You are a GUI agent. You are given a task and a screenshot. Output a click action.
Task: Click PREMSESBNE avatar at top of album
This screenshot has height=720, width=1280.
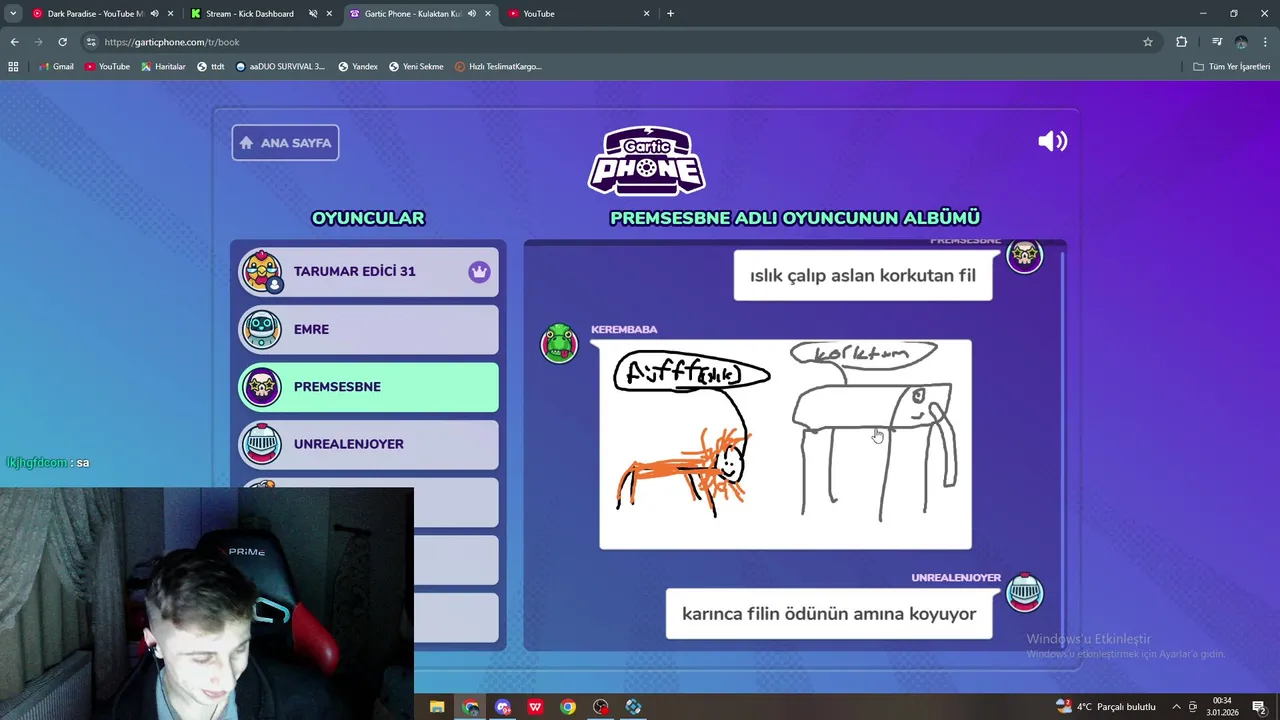click(x=1024, y=255)
